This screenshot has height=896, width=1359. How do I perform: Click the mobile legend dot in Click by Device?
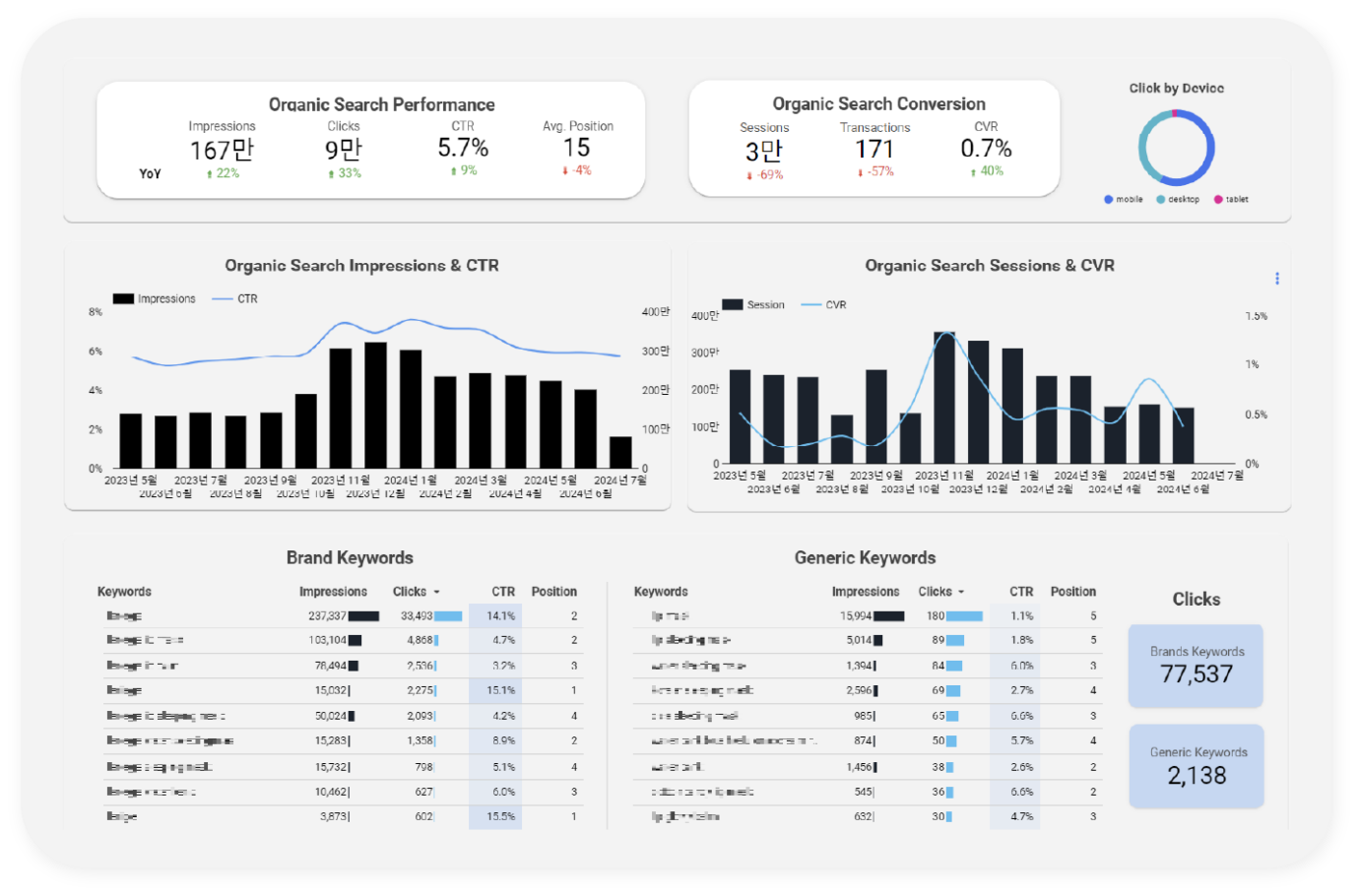click(x=1109, y=199)
